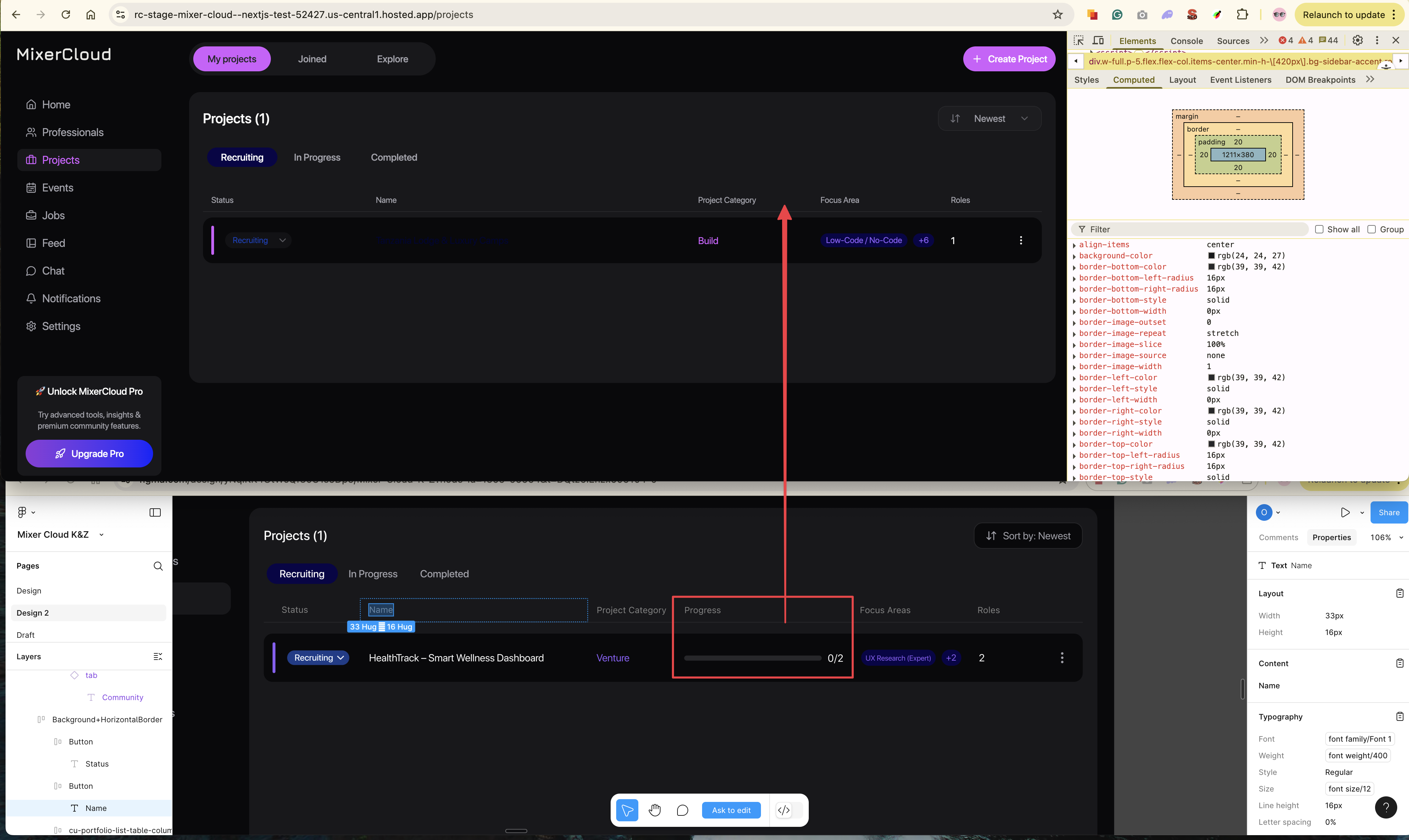
Task: Open the Layout tab in DevTools
Action: [1182, 80]
